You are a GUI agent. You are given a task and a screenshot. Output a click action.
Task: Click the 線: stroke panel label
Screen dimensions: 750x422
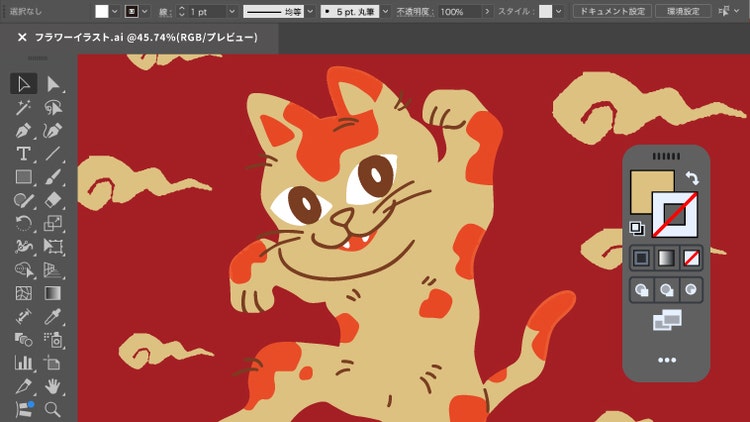pyautogui.click(x=165, y=12)
